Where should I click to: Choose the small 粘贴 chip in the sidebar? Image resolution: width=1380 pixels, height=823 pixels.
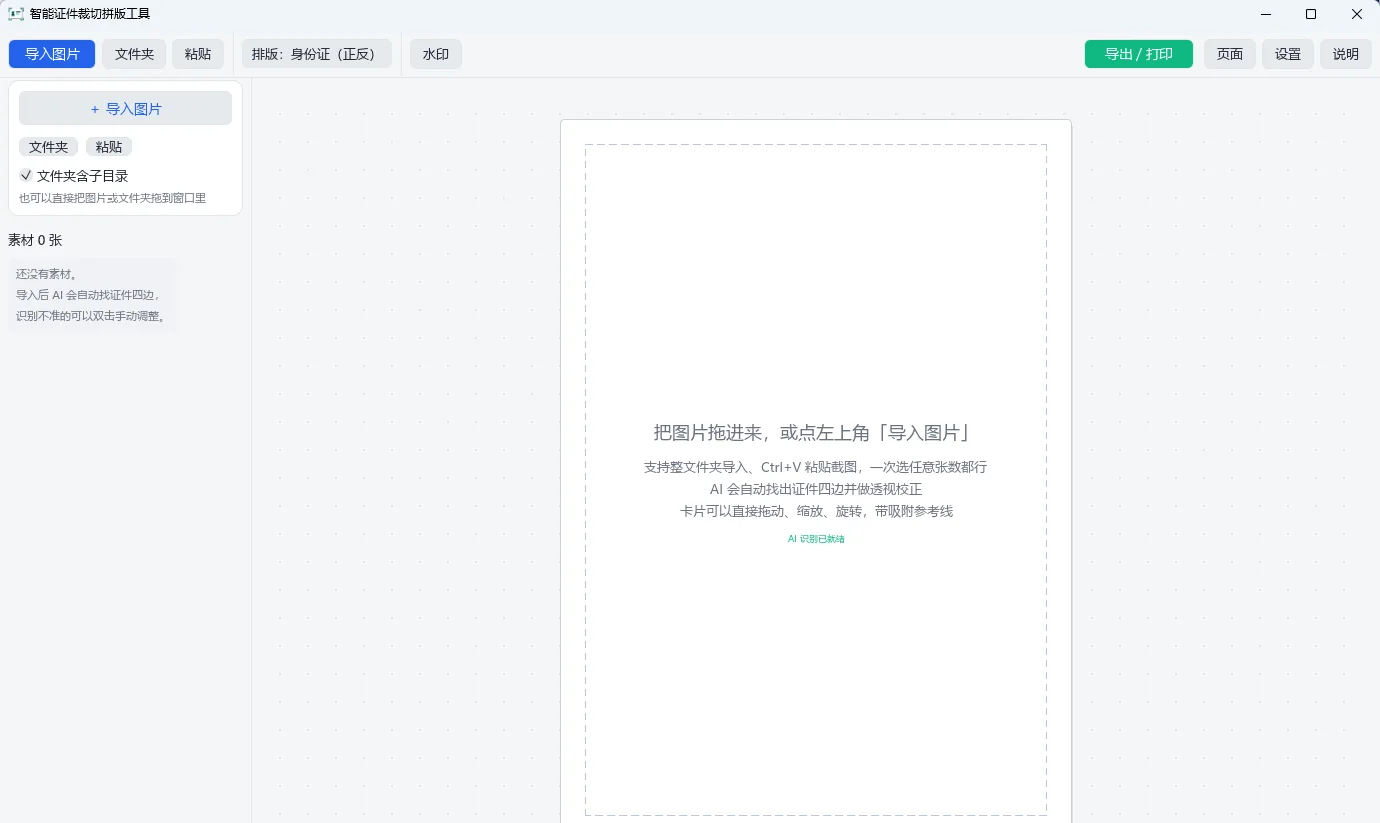point(109,147)
